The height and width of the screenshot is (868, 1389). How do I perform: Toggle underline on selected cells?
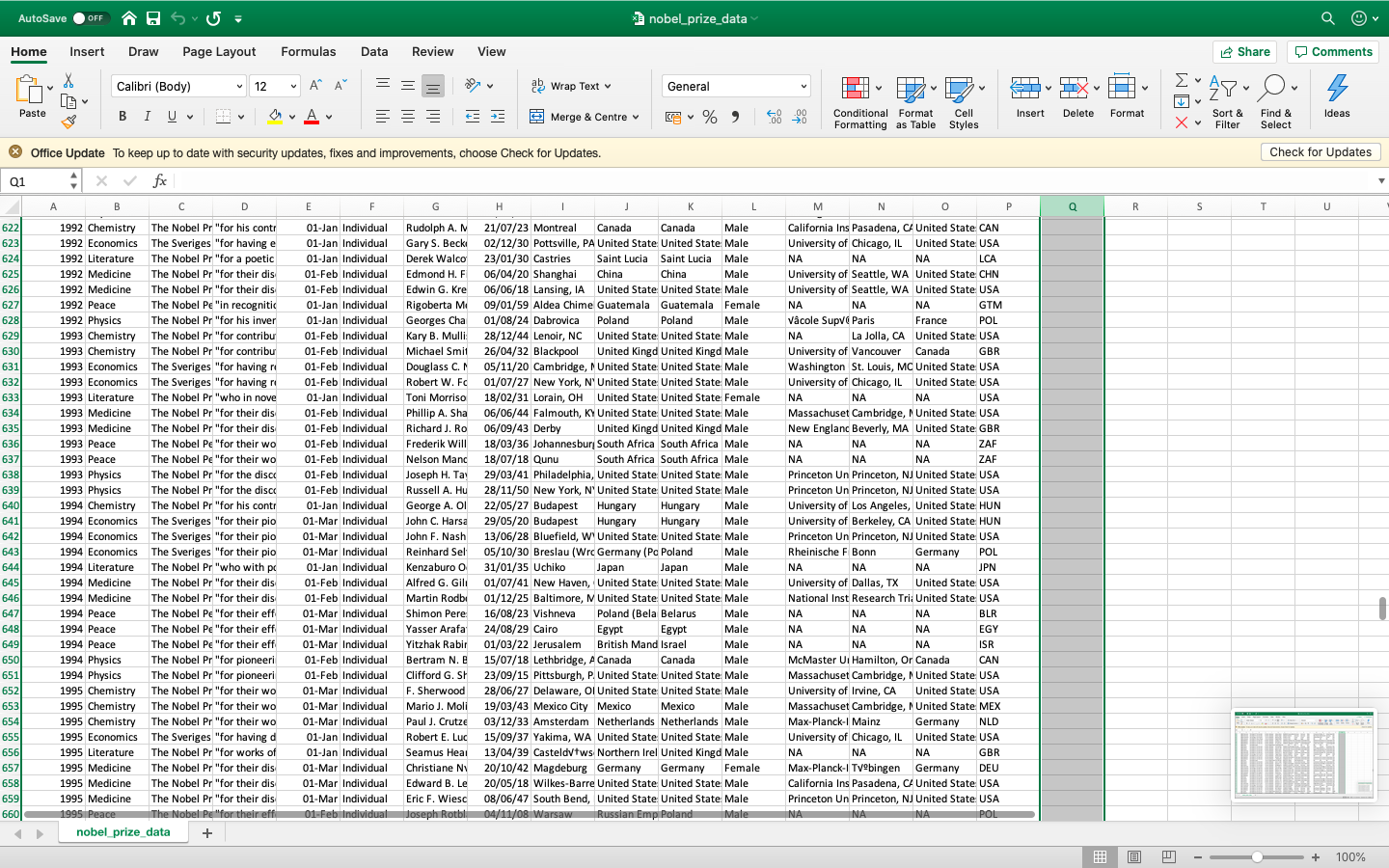click(x=170, y=116)
